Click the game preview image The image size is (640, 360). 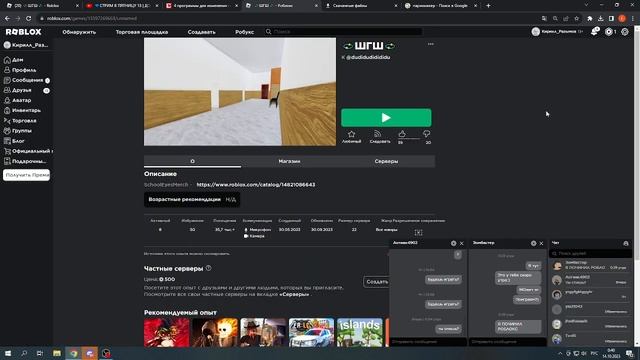[x=240, y=92]
